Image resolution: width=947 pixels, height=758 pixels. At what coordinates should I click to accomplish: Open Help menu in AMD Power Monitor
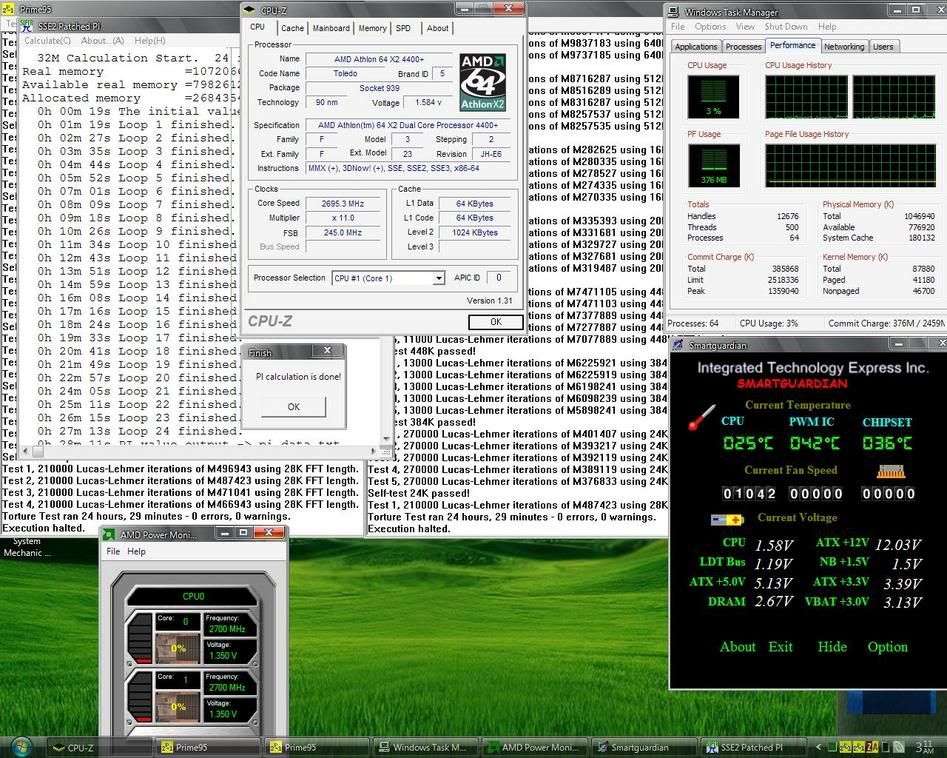click(136, 551)
